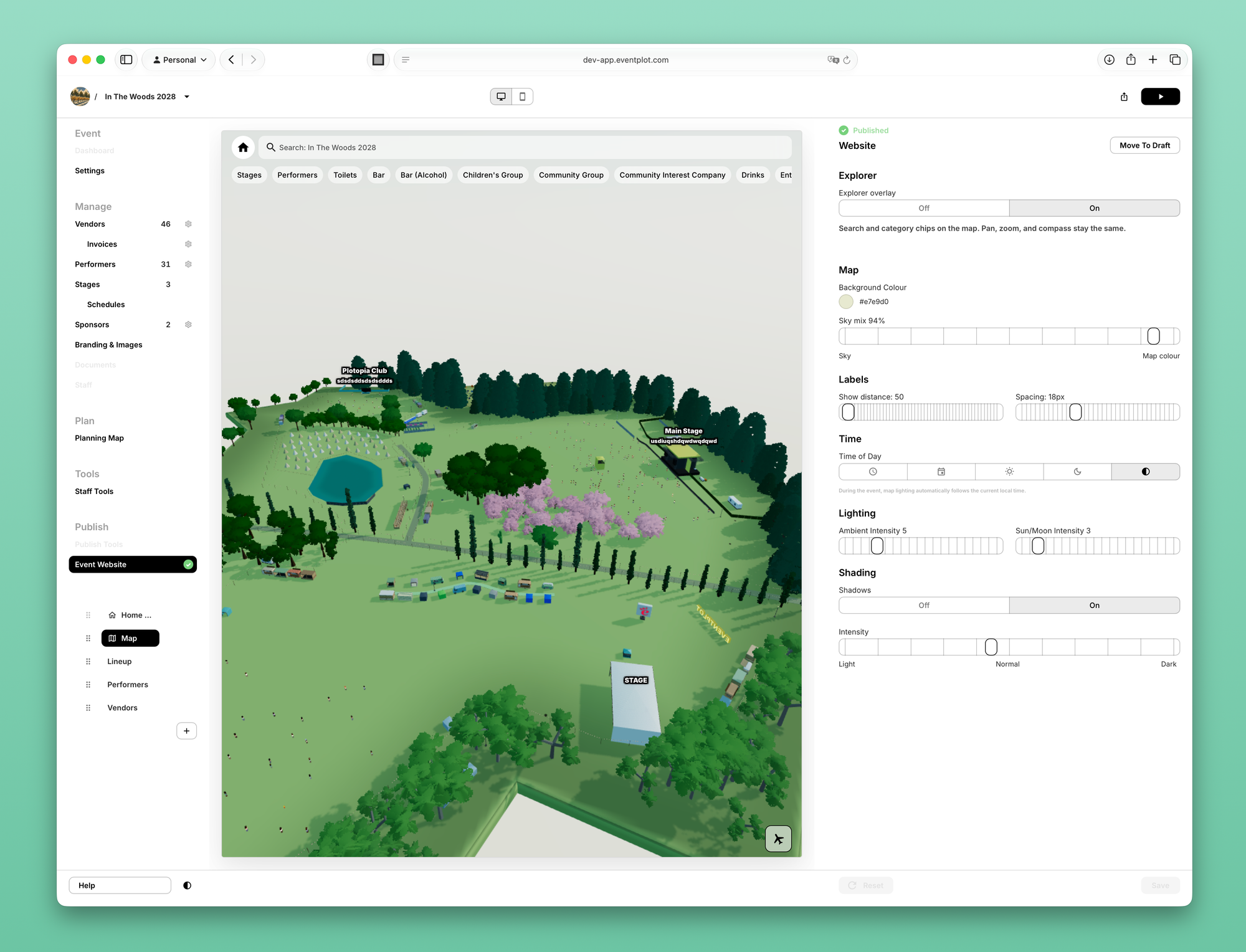The image size is (1246, 952).
Task: Set Explorer overlay to On
Action: [1095, 208]
